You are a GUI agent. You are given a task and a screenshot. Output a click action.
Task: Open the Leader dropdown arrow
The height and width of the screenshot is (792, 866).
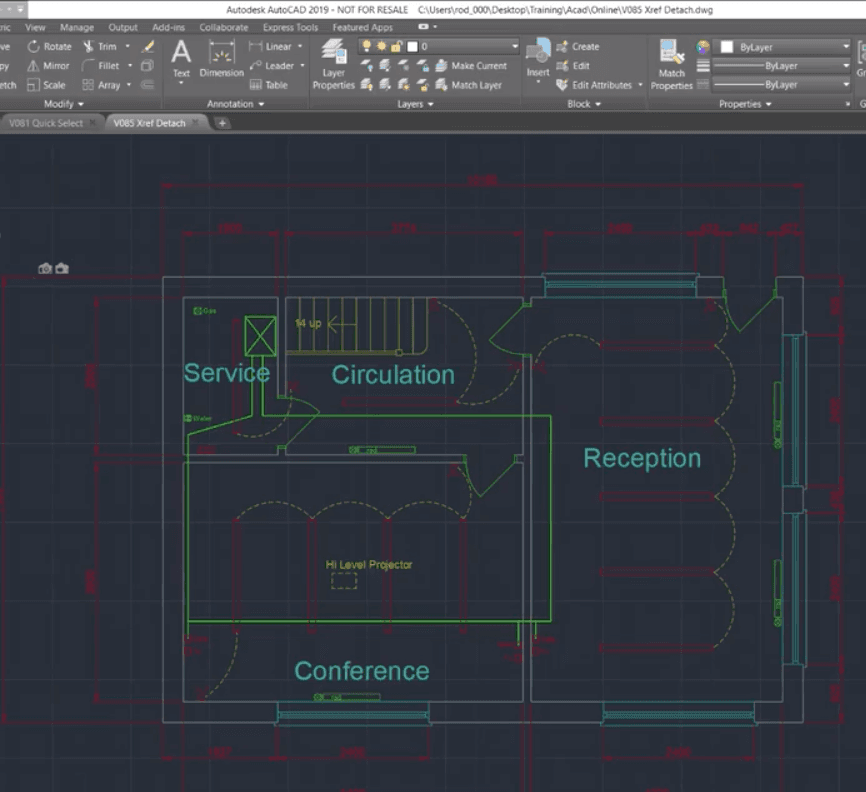[302, 66]
